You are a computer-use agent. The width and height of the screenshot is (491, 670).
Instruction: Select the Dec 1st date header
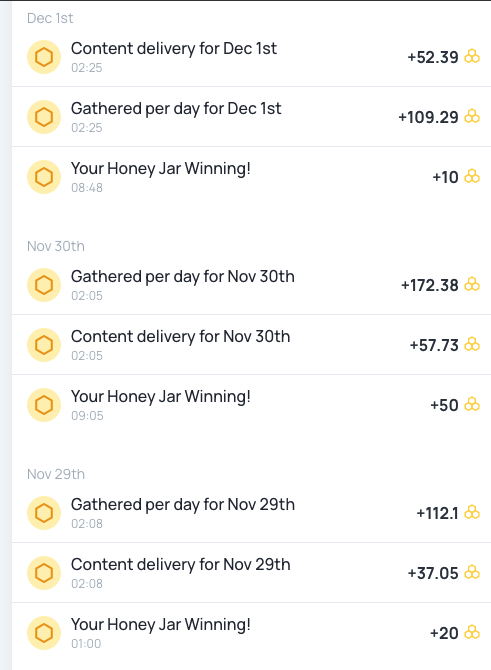point(50,18)
